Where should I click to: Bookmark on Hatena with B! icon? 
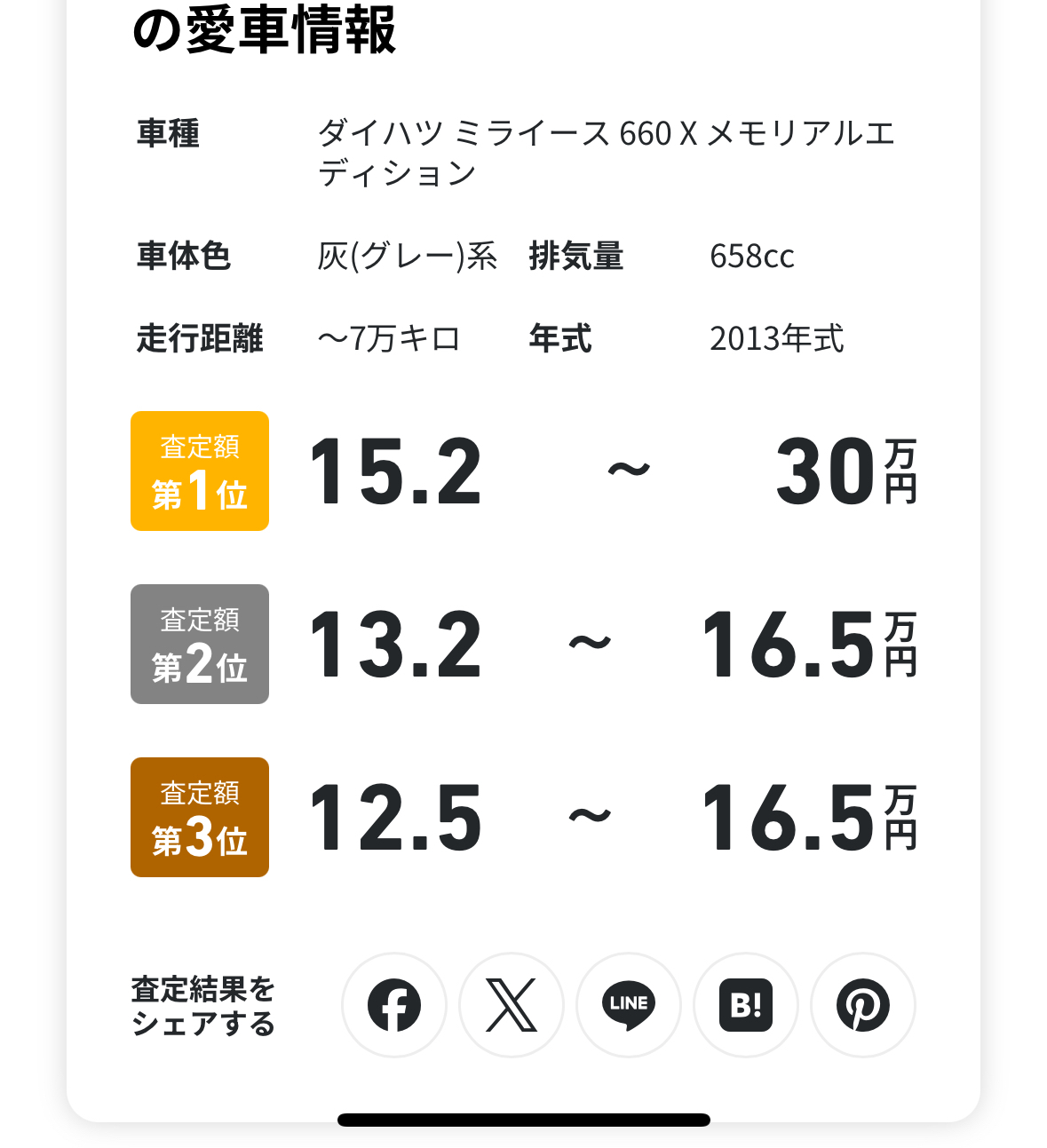(x=746, y=1005)
